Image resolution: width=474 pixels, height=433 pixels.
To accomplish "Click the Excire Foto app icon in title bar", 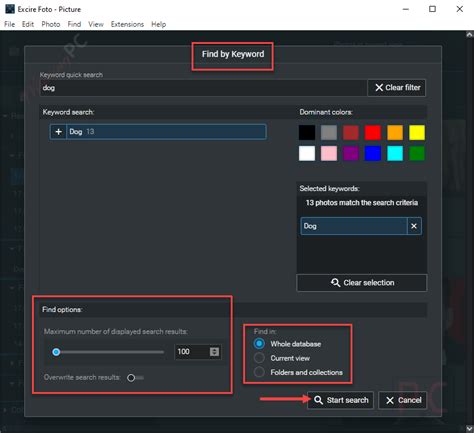I will point(10,9).
